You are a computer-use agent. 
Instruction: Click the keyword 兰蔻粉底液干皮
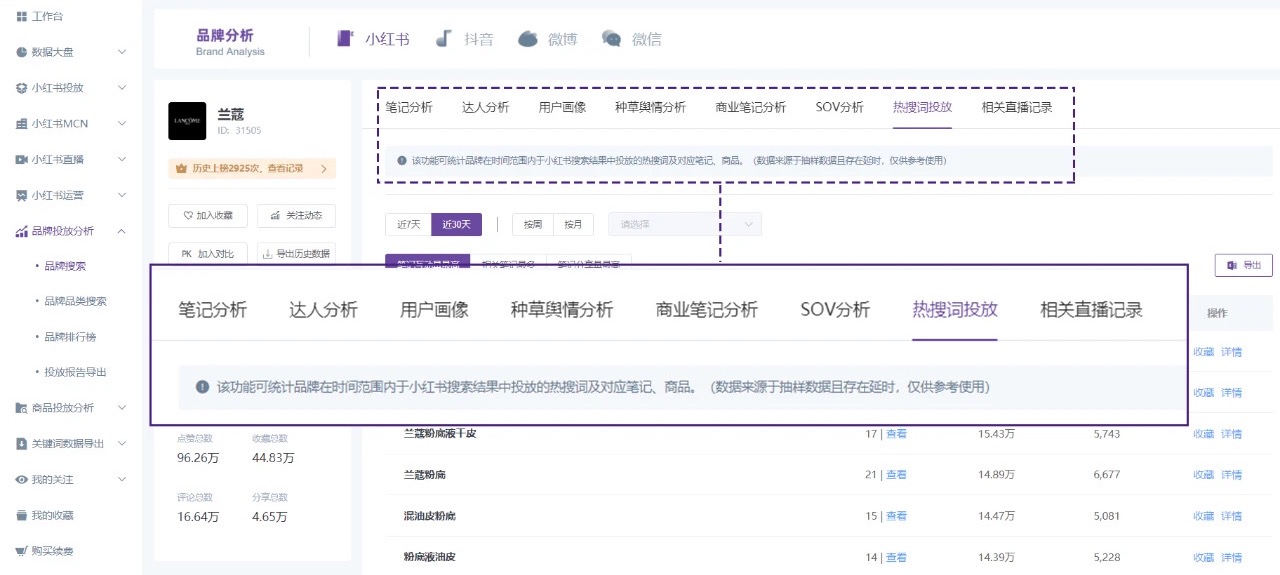point(440,434)
